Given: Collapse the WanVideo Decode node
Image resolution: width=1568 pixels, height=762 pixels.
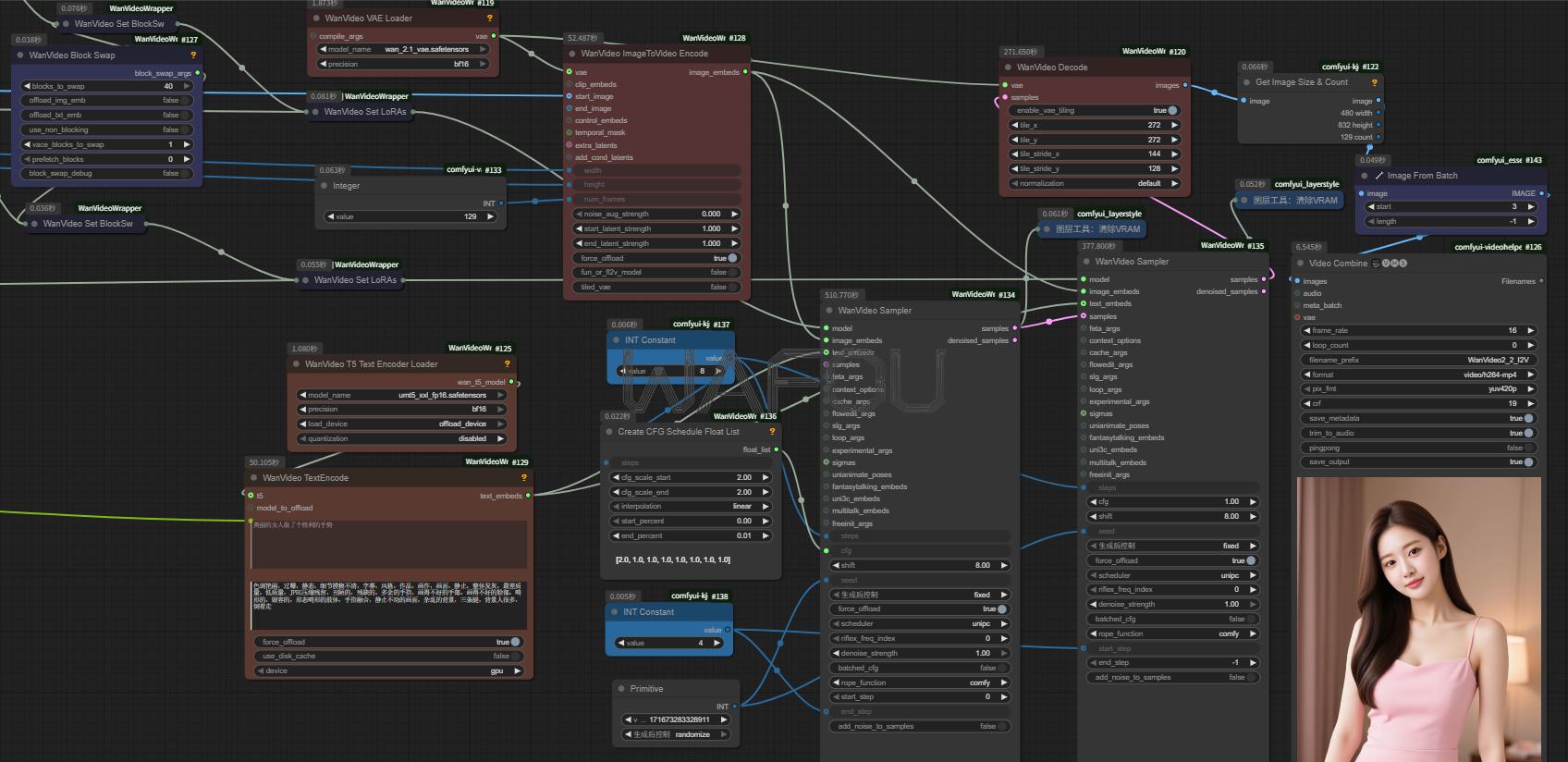Looking at the screenshot, I should pos(1009,68).
